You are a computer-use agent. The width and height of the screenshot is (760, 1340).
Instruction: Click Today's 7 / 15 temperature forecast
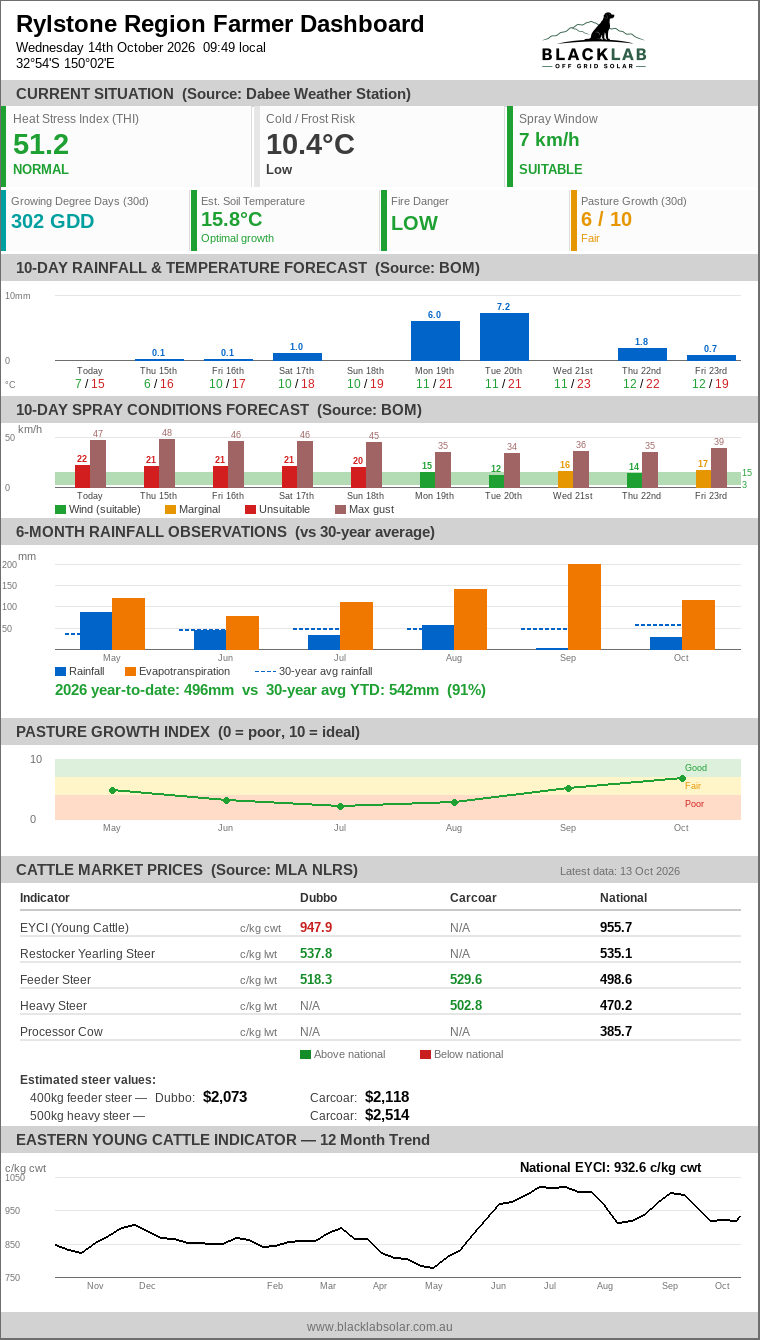point(90,383)
